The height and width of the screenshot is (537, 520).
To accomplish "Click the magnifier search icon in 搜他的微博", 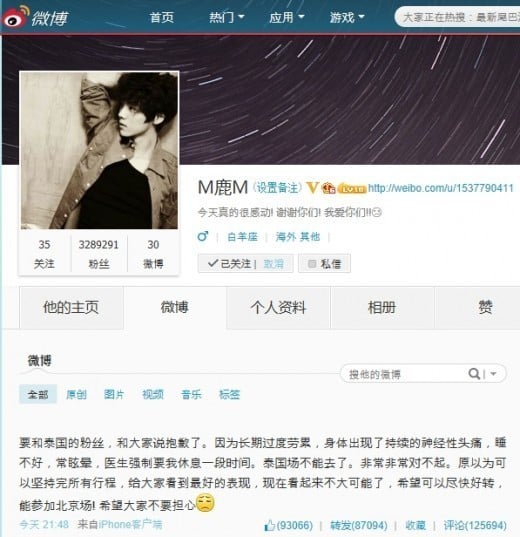I will [474, 373].
